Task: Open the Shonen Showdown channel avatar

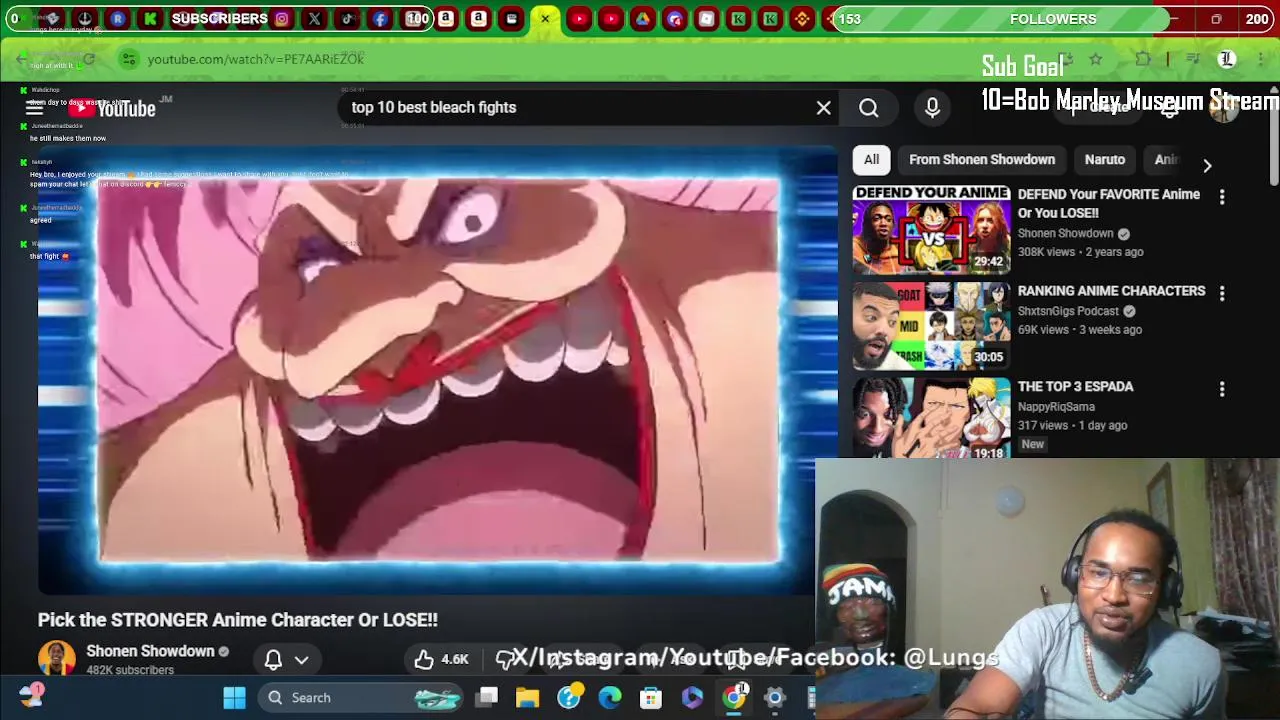Action: pyautogui.click(x=56, y=658)
